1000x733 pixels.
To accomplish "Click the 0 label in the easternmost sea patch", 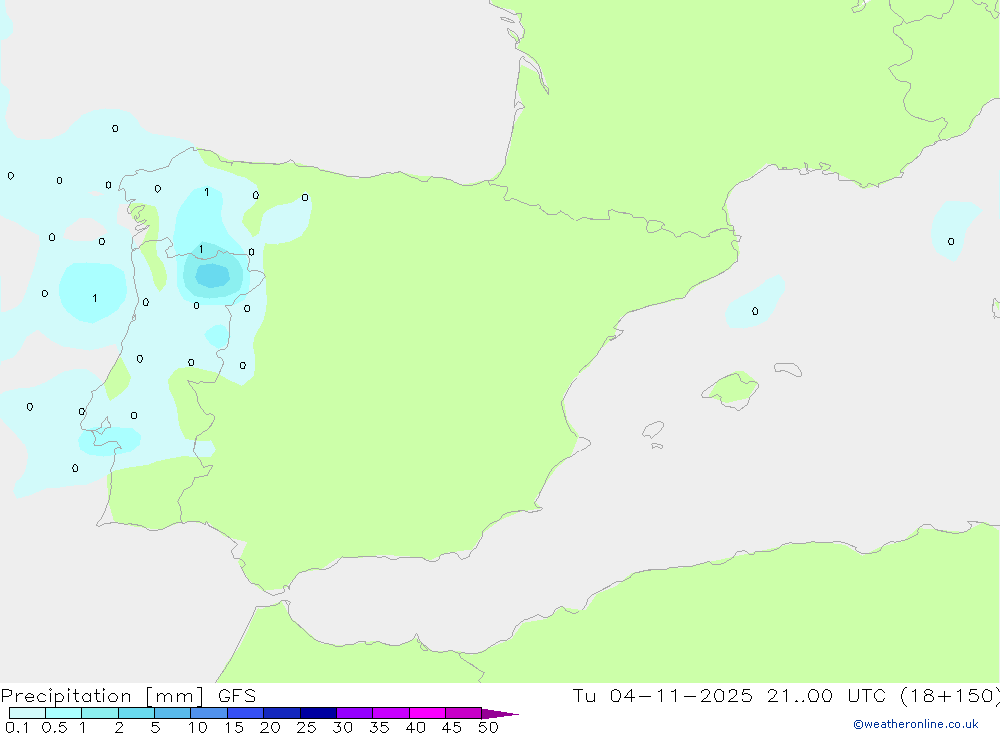I will (950, 241).
